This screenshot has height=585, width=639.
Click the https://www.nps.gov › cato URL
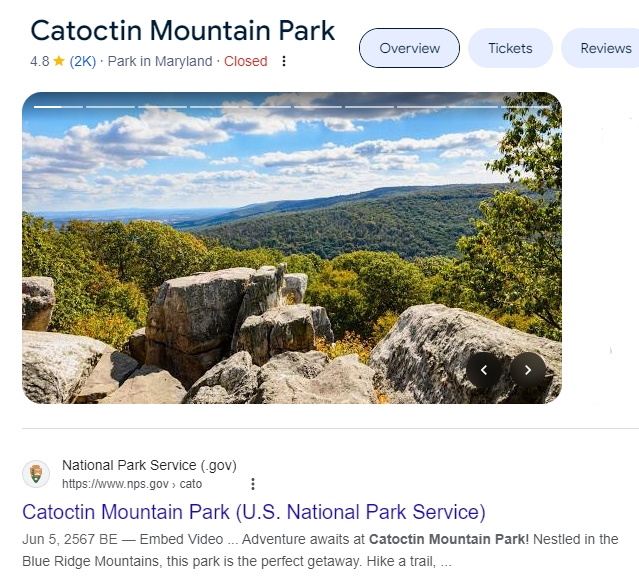132,484
